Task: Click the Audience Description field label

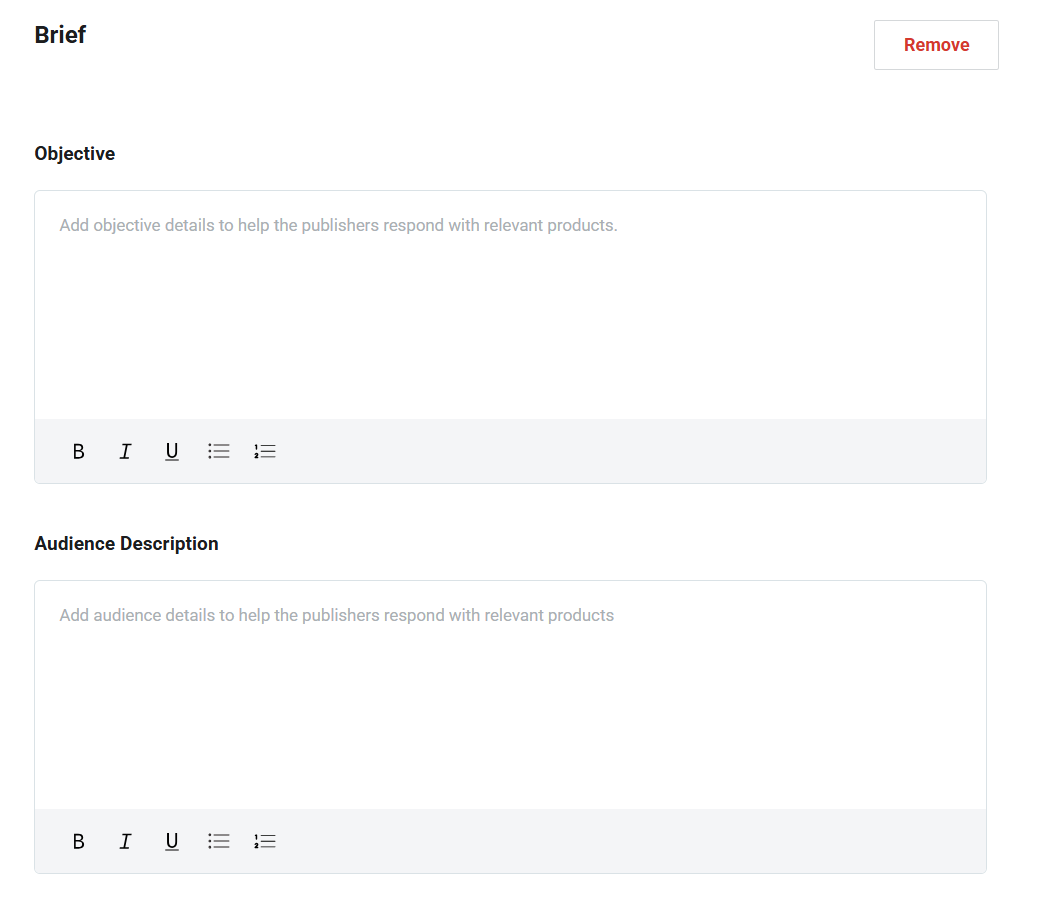Action: click(x=126, y=544)
